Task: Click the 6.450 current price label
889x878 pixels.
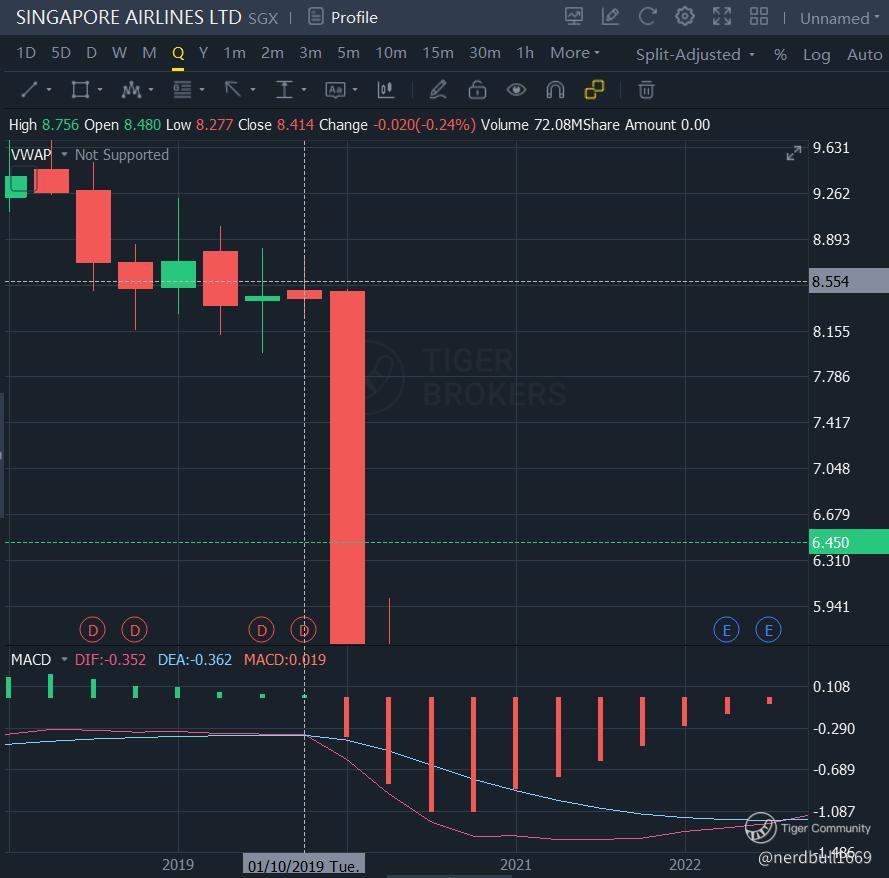Action: (x=848, y=542)
